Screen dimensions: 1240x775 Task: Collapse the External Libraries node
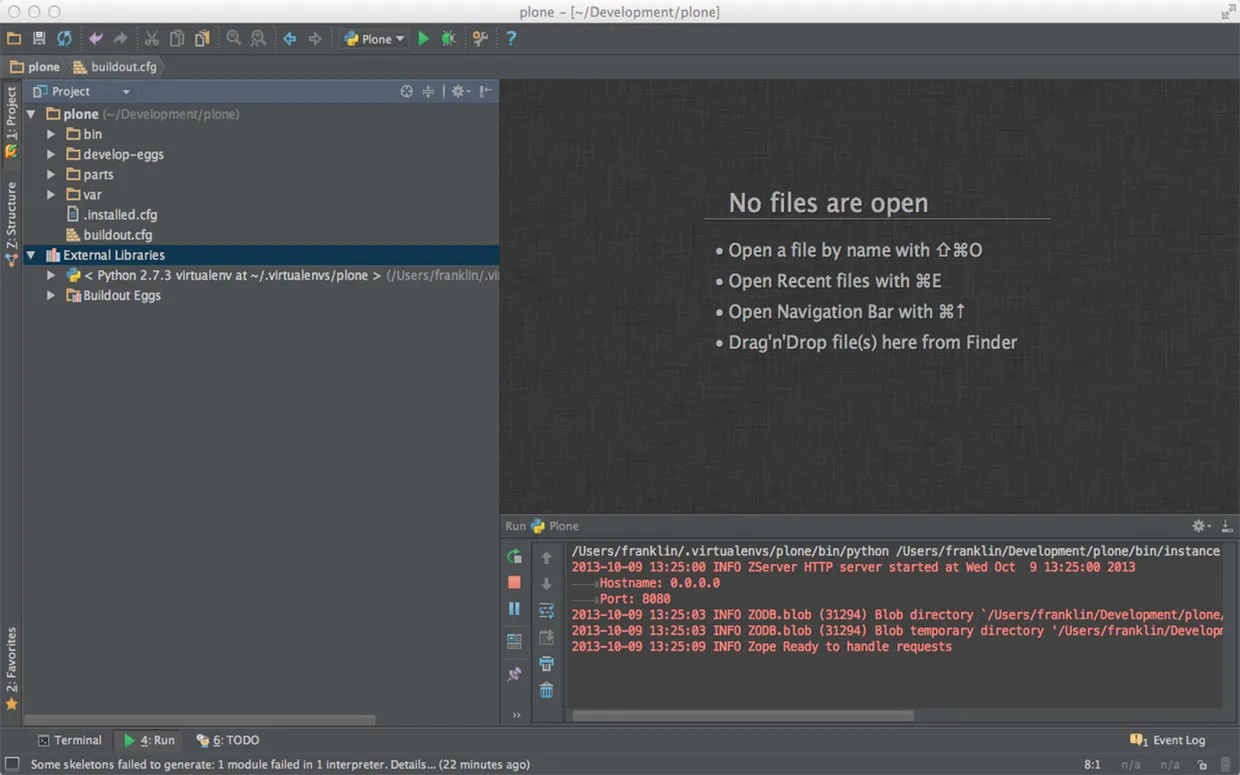pos(31,254)
